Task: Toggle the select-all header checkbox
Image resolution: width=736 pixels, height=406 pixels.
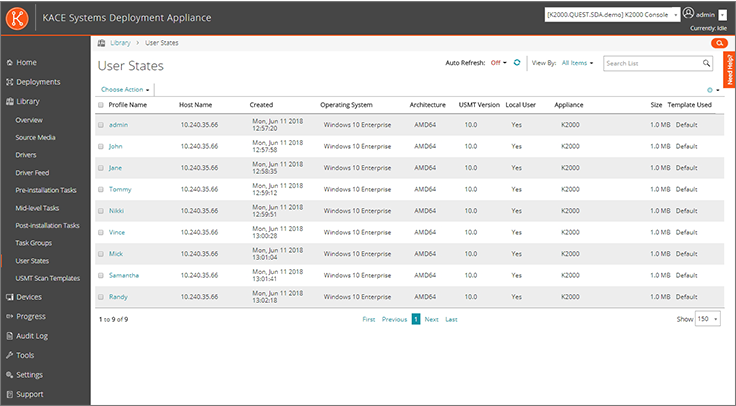Action: point(100,105)
